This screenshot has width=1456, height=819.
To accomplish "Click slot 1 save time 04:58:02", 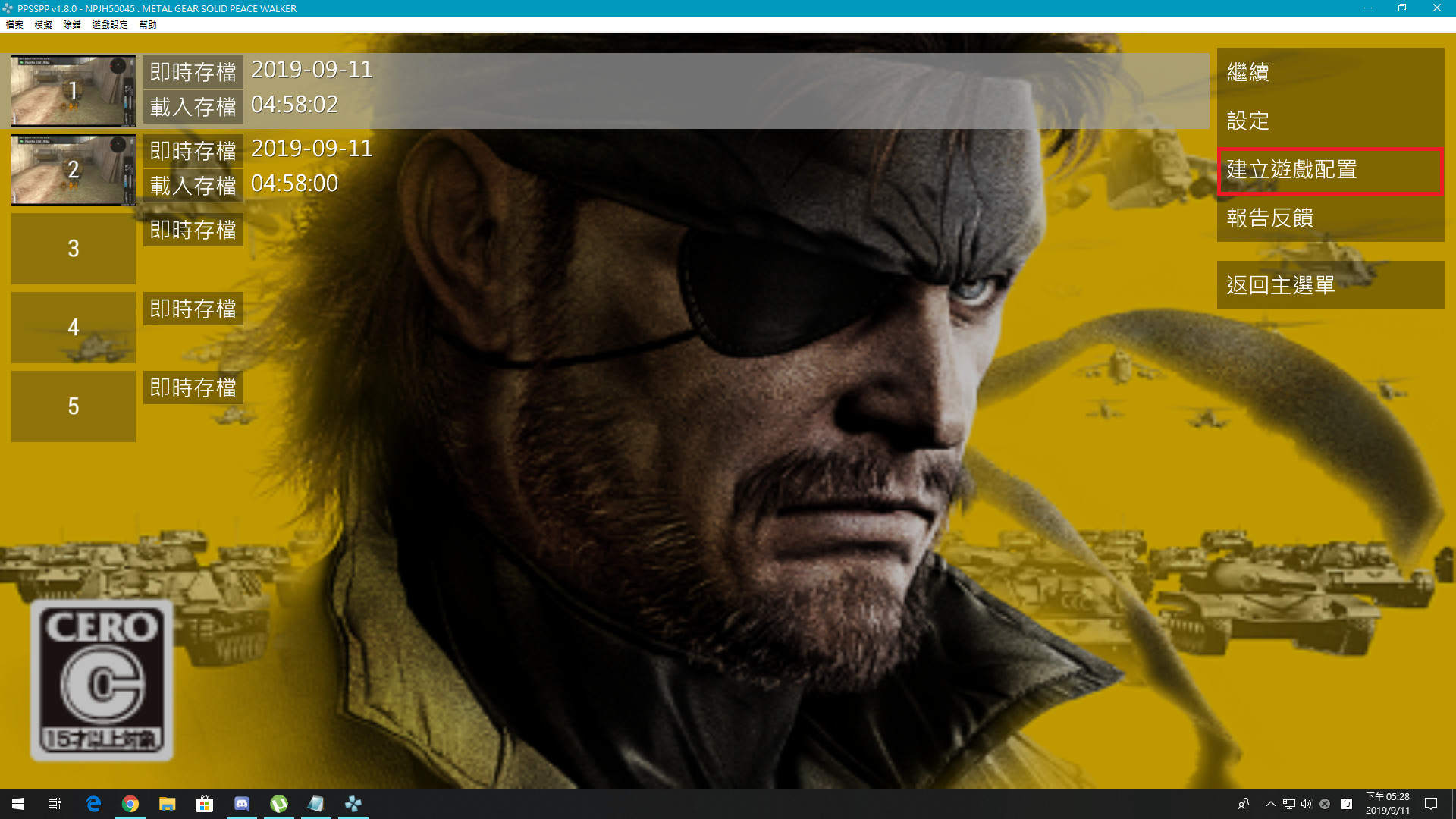I will (x=294, y=105).
